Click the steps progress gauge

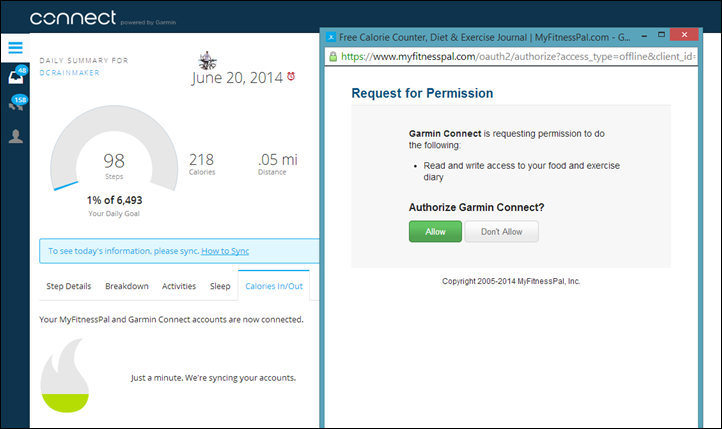coord(114,150)
